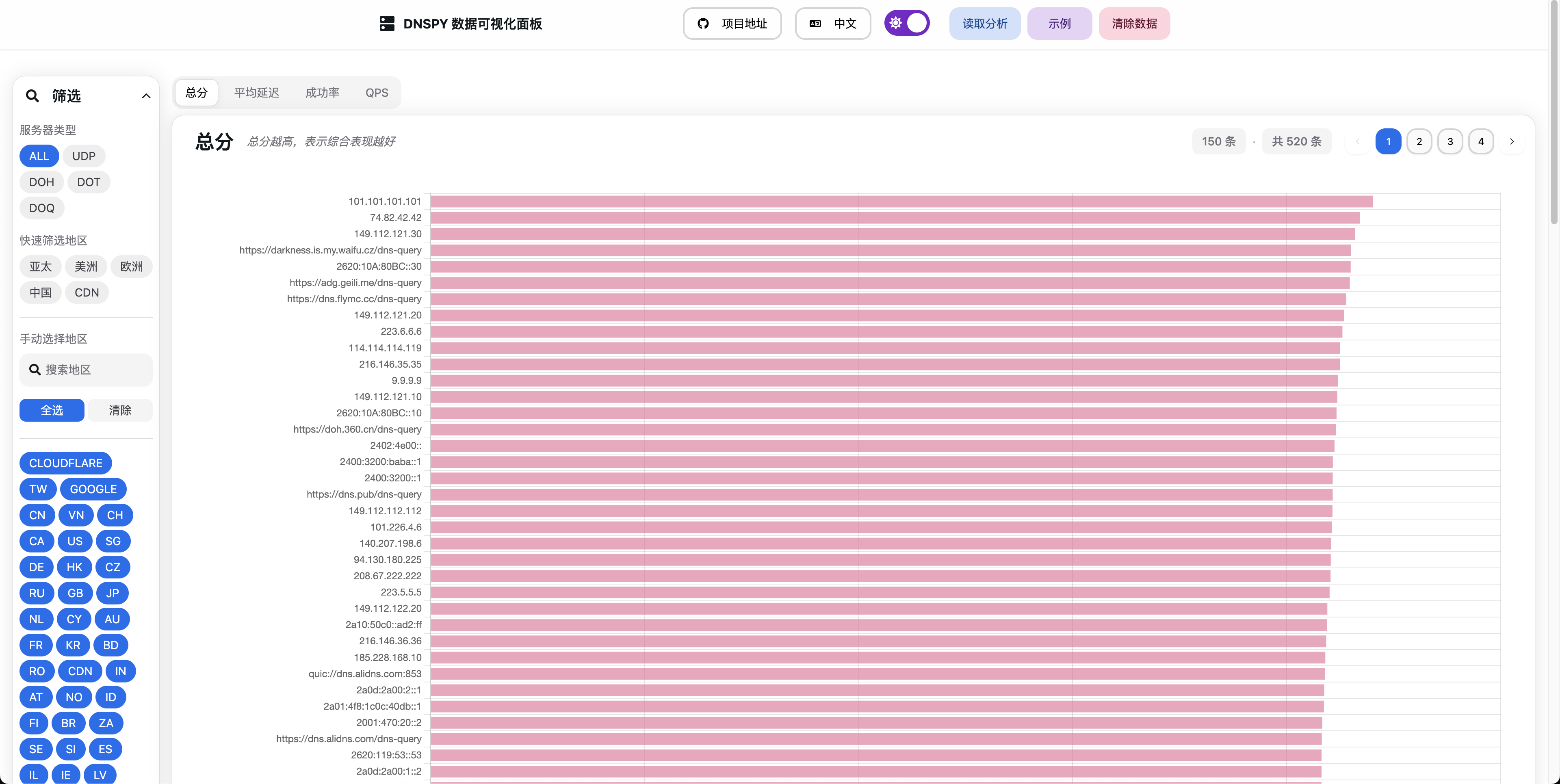The width and height of the screenshot is (1560, 784).
Task: Filter by UDP server type
Action: [84, 156]
